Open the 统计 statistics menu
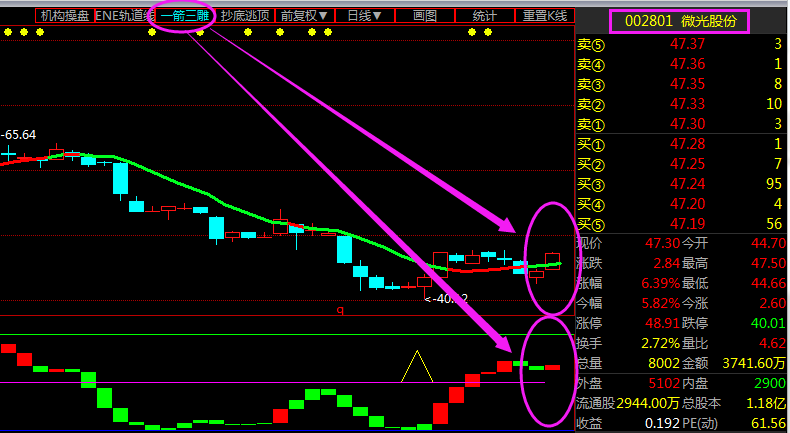The height and width of the screenshot is (433, 790). point(485,16)
